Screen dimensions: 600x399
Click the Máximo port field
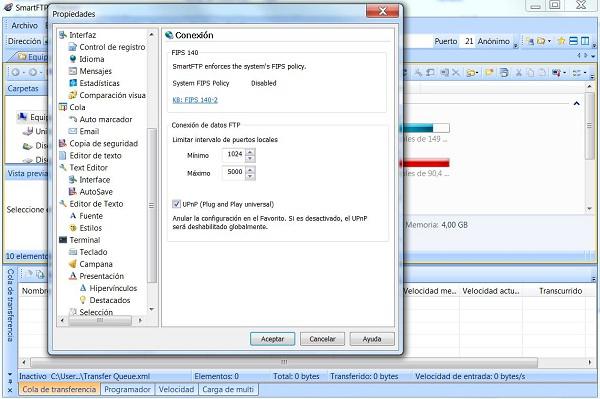pos(234,173)
